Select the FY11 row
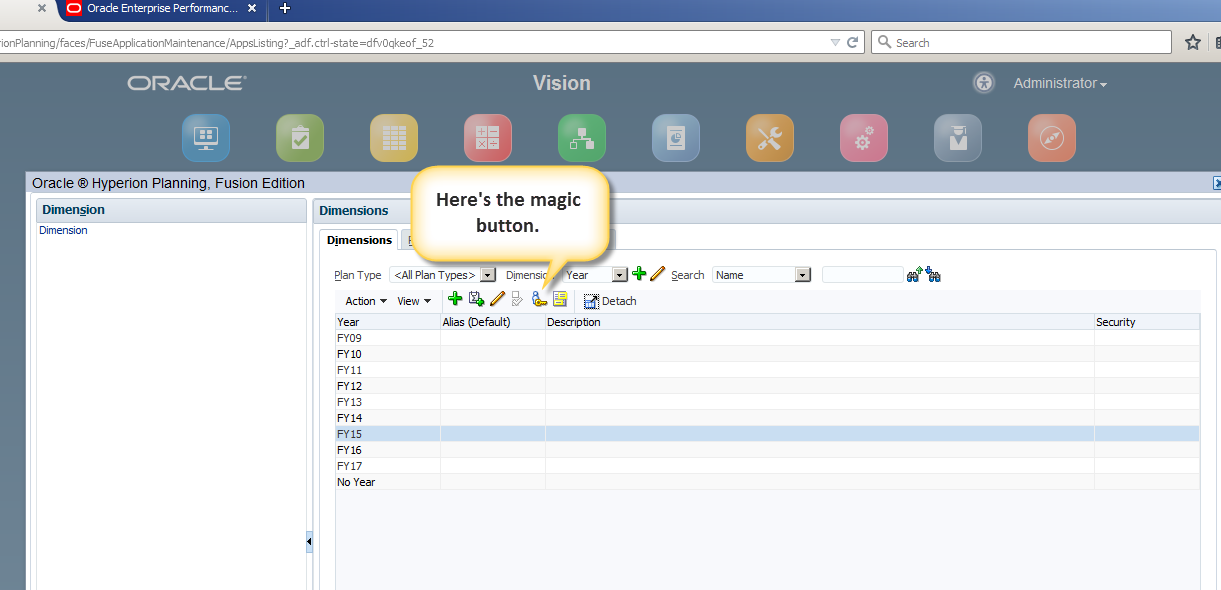This screenshot has height=590, width=1221. (x=767, y=370)
